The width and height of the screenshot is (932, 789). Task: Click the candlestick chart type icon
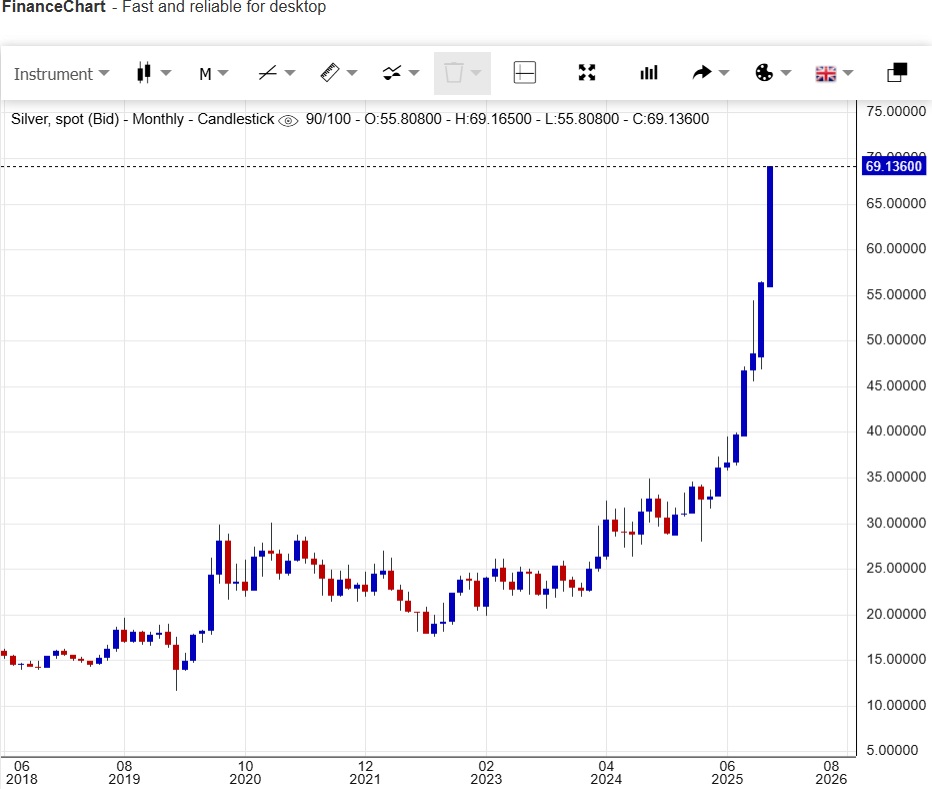[143, 72]
